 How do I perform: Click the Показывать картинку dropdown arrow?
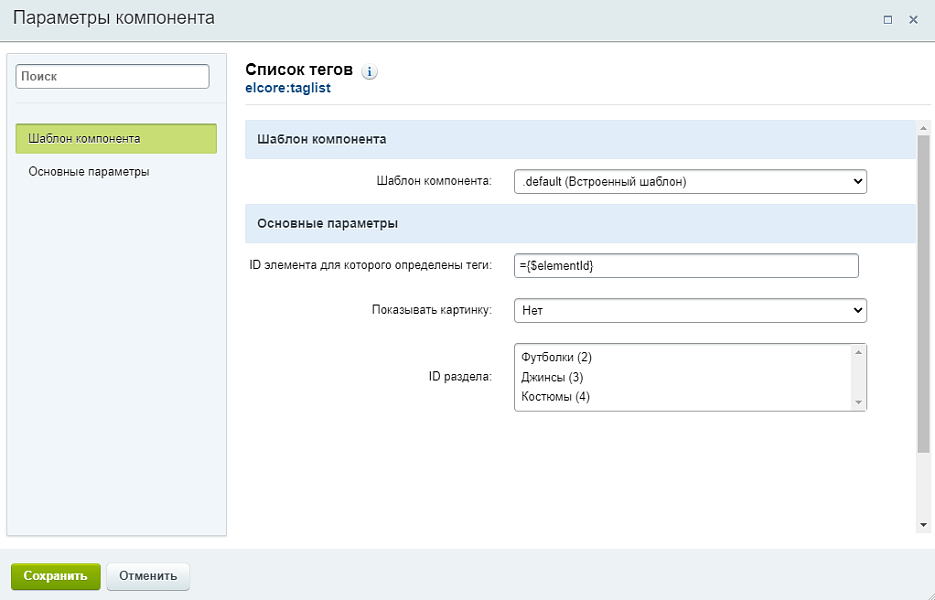[858, 310]
